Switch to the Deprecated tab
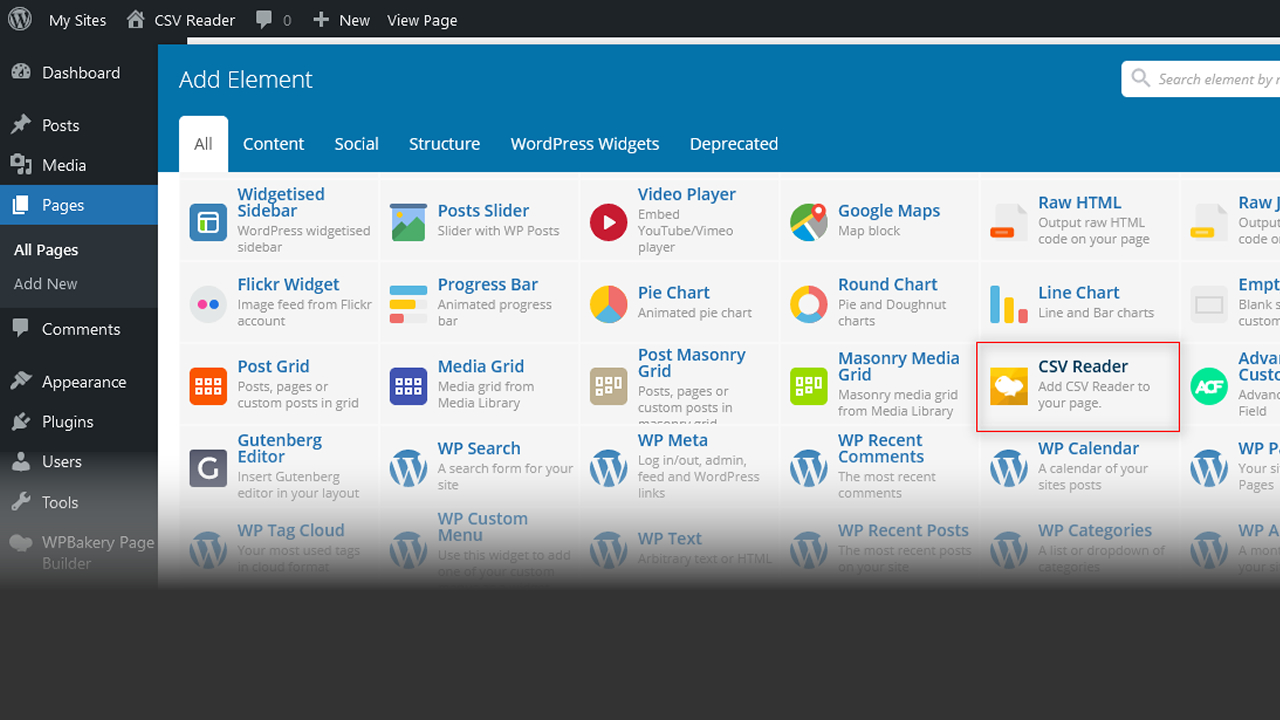Viewport: 1280px width, 720px height. (x=734, y=144)
